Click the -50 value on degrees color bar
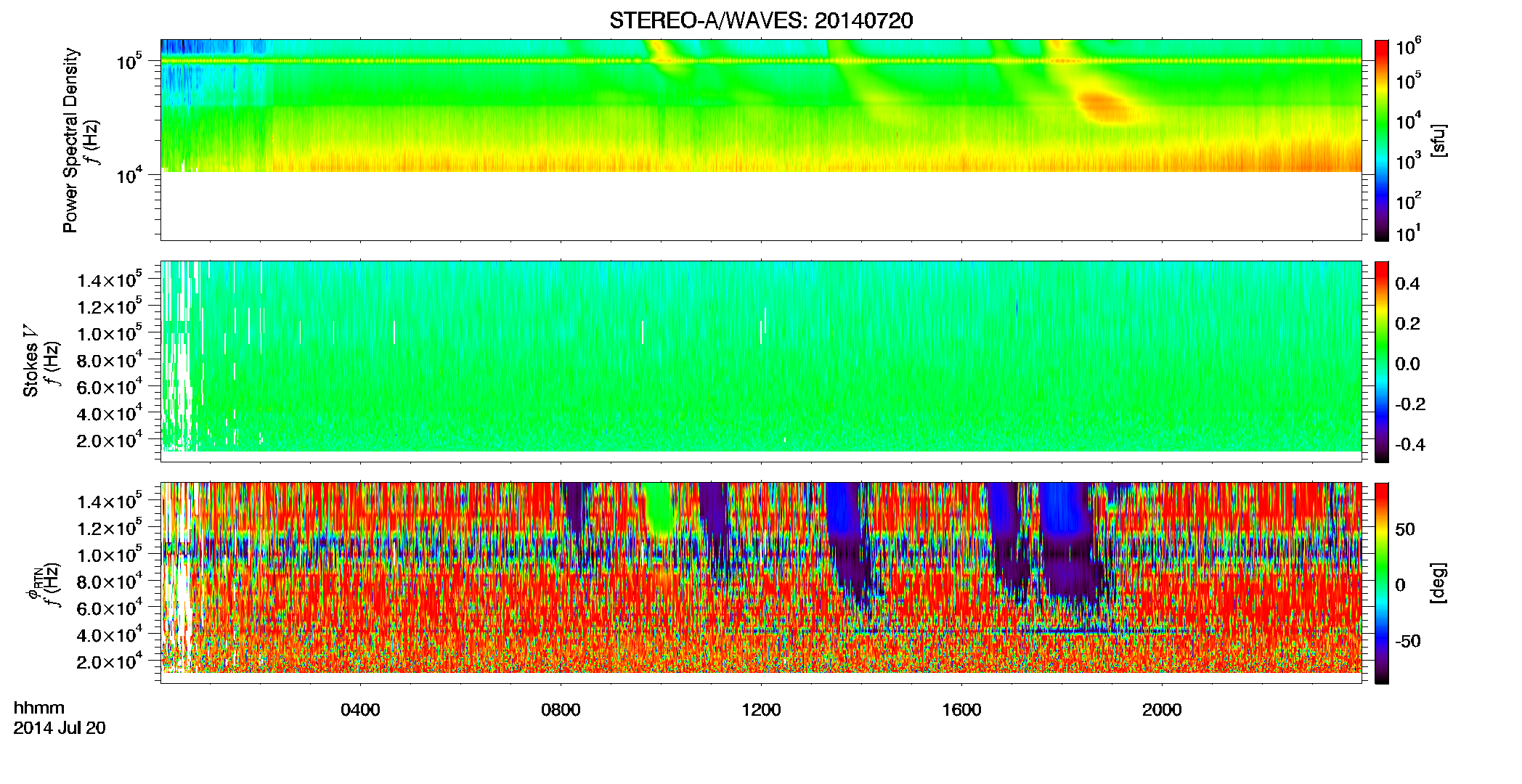 pyautogui.click(x=1407, y=642)
